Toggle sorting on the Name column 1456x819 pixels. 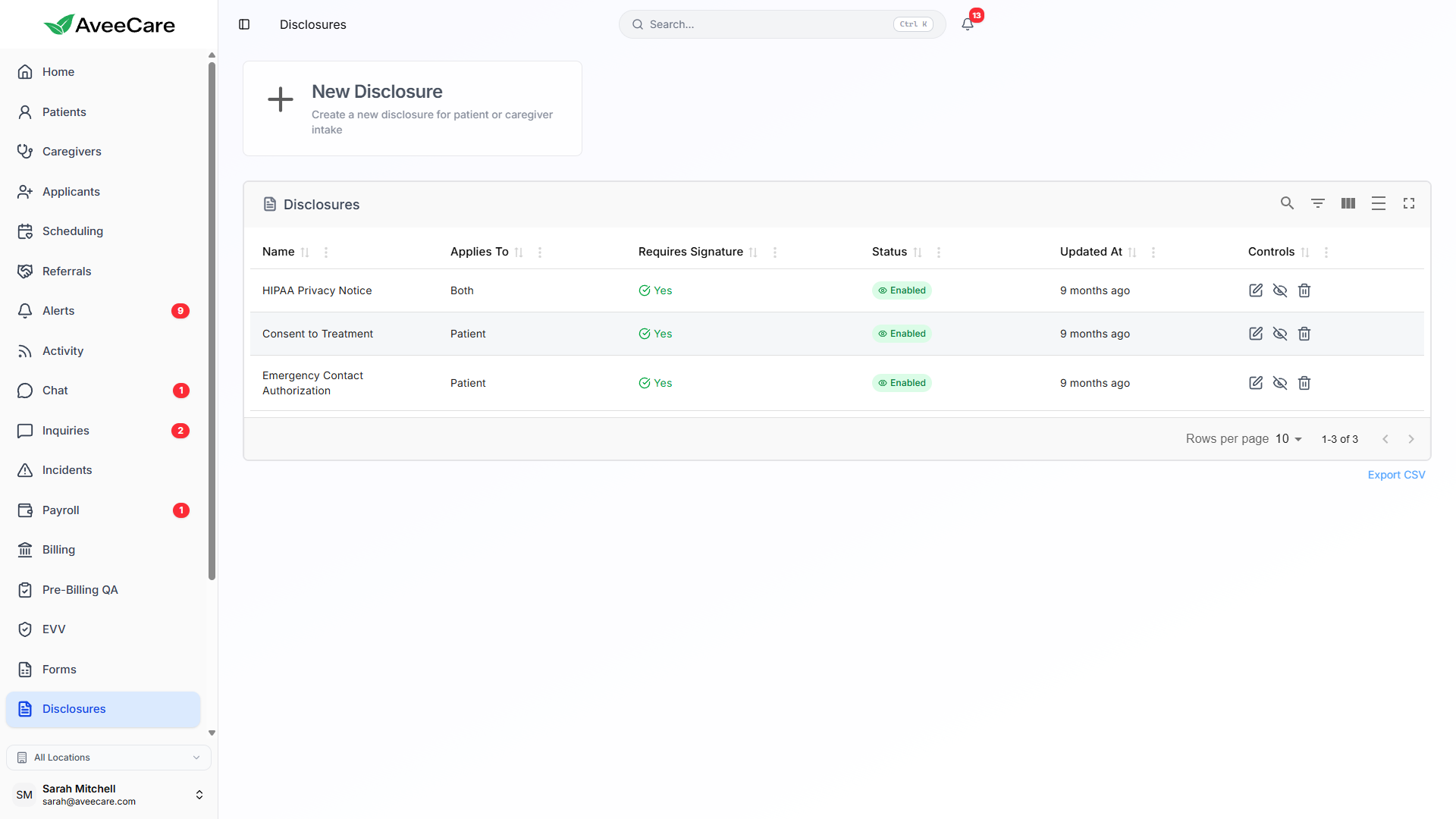coord(306,252)
